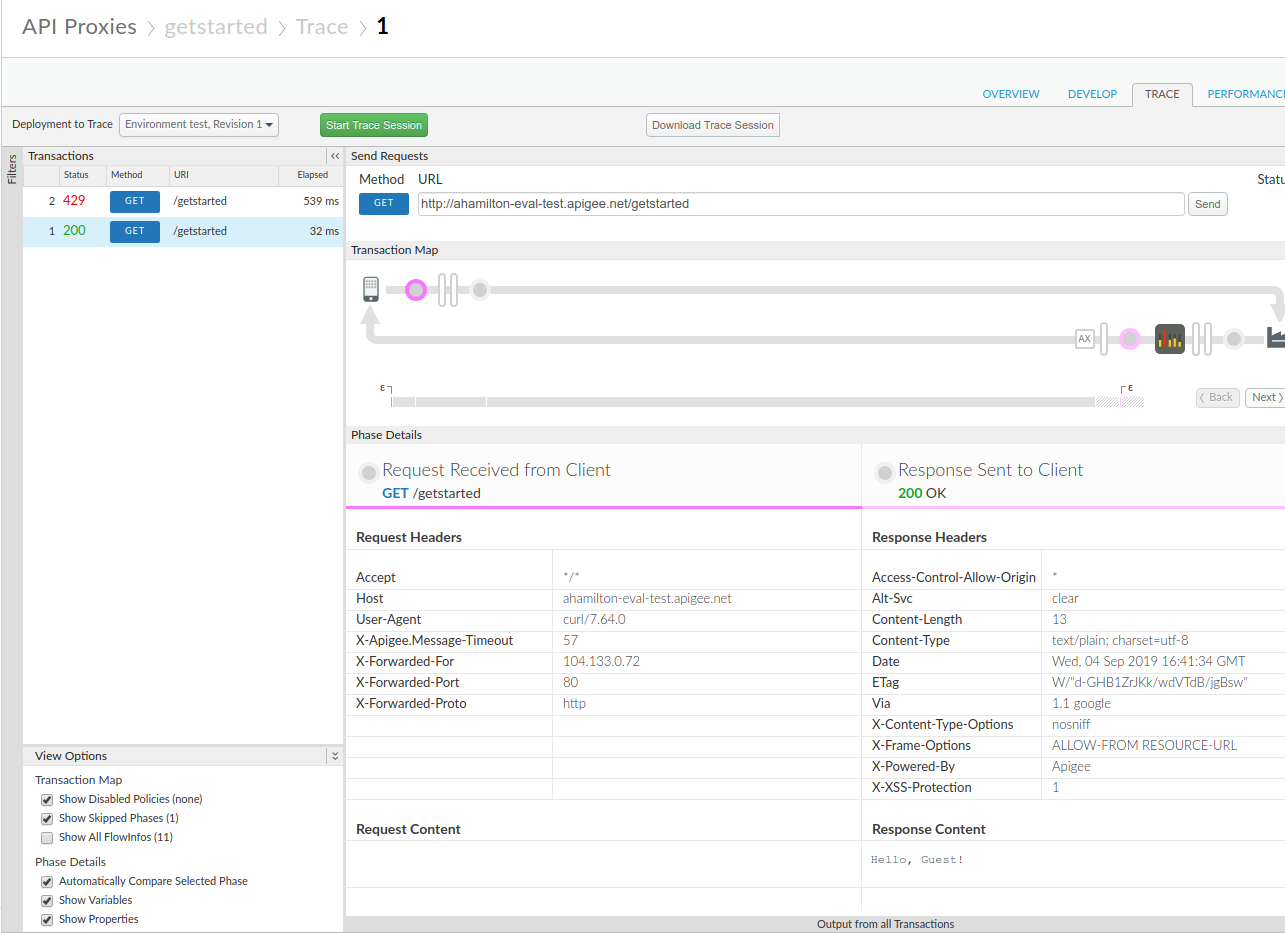Open the Environment test, Revision 1 dropdown
Screen dimensions: 1285x933
(x=199, y=125)
